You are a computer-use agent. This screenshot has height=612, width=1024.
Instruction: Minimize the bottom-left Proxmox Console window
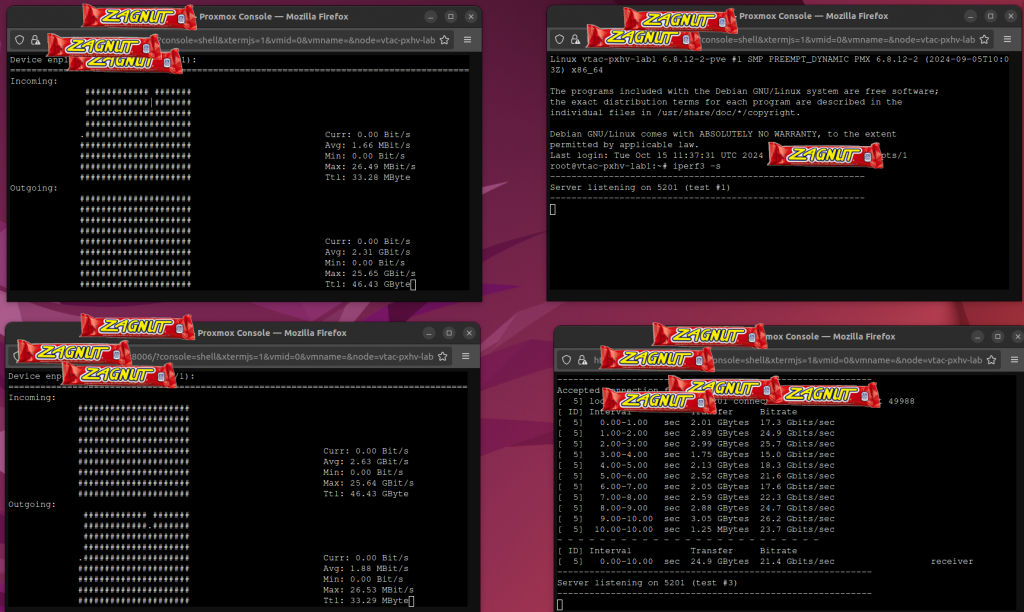tap(428, 333)
